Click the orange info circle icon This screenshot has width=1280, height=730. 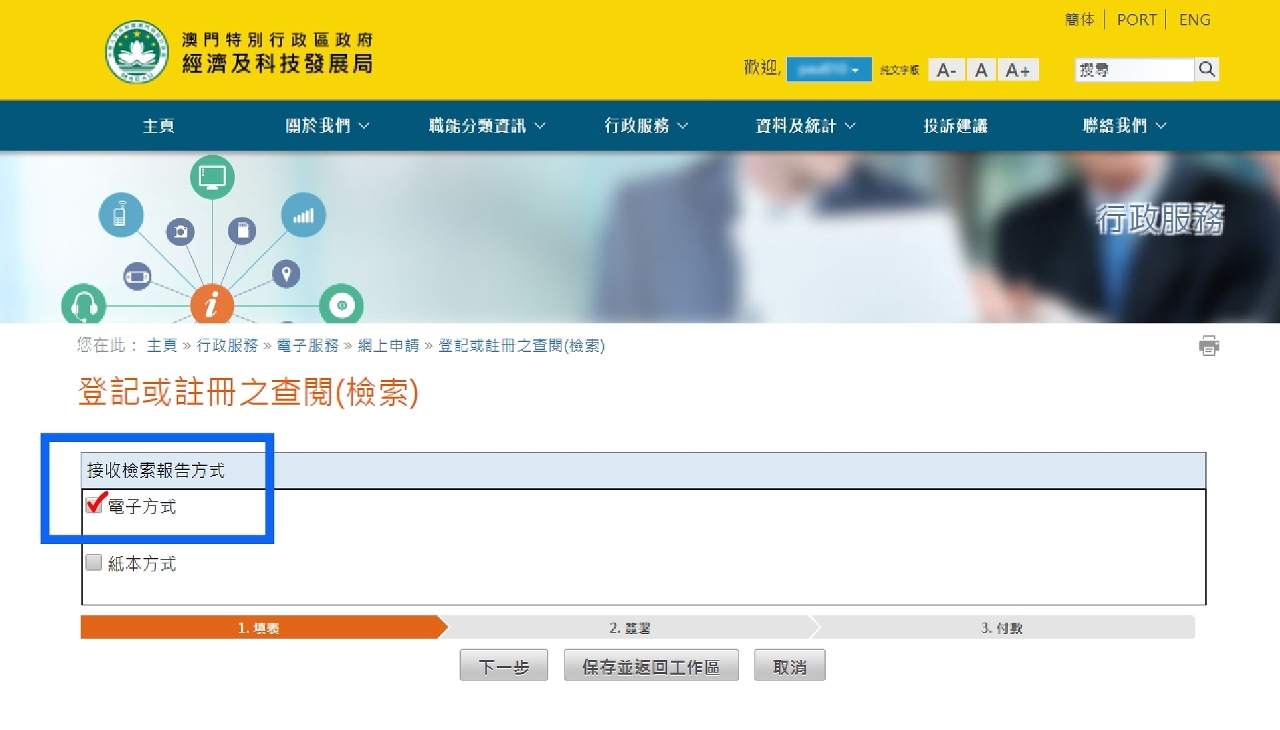click(211, 304)
